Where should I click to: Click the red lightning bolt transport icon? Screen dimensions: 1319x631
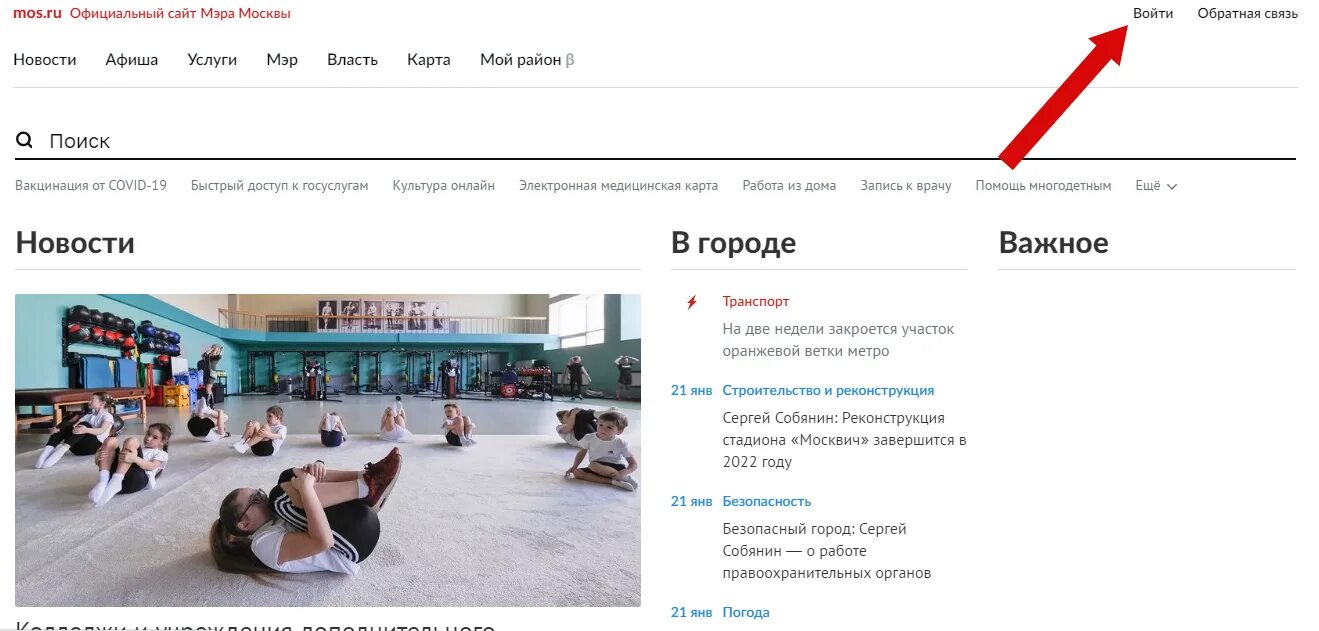[691, 302]
